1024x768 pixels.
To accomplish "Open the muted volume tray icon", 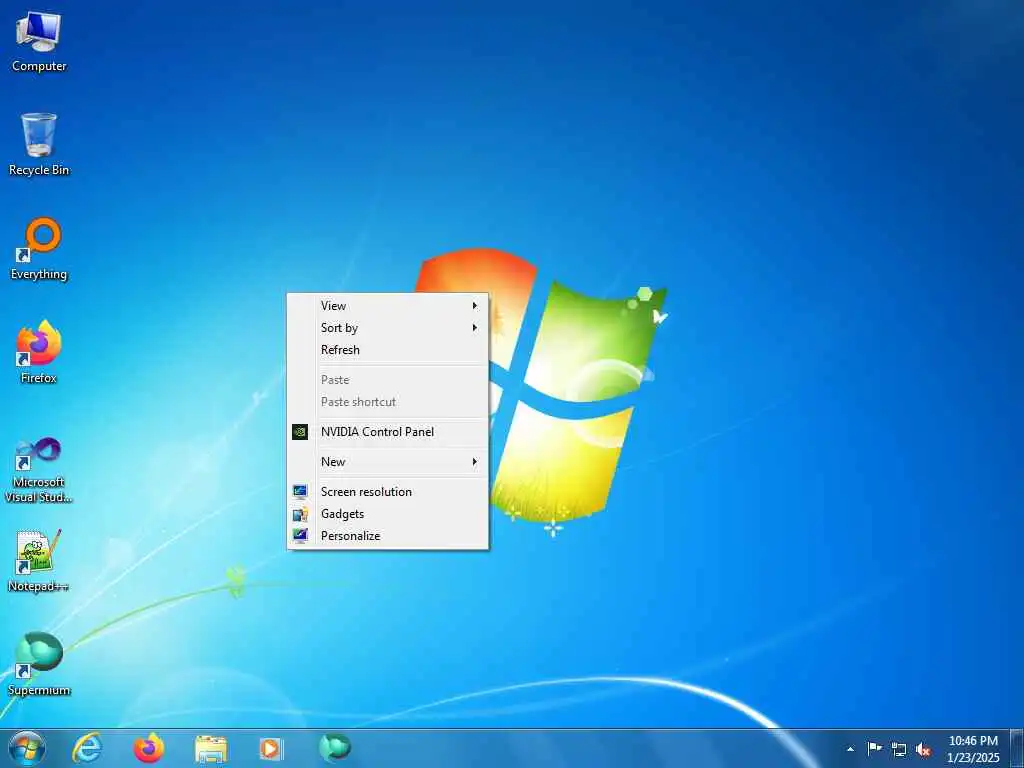I will pyautogui.click(x=923, y=749).
